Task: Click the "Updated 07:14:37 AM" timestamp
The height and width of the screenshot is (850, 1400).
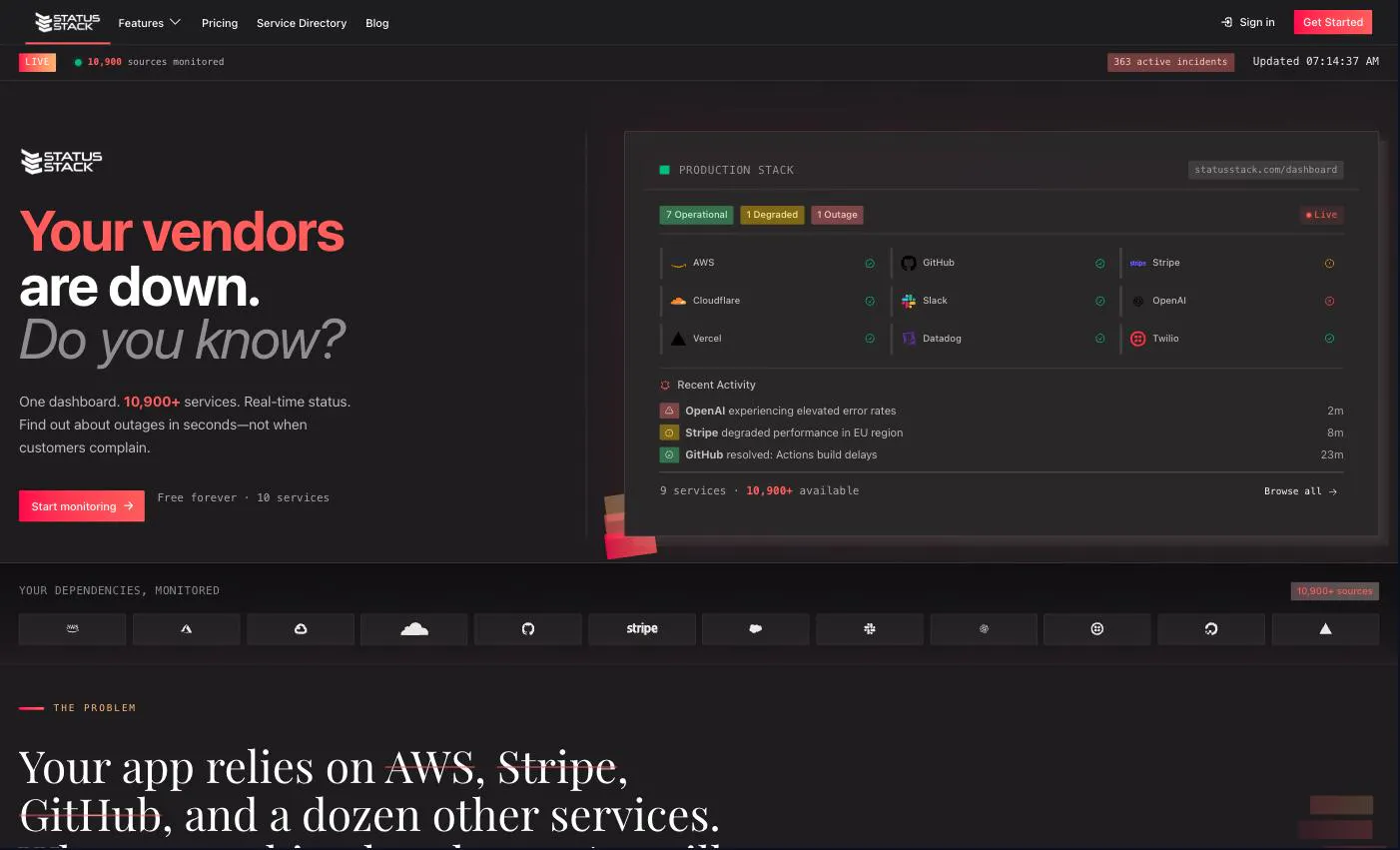Action: click(x=1315, y=61)
